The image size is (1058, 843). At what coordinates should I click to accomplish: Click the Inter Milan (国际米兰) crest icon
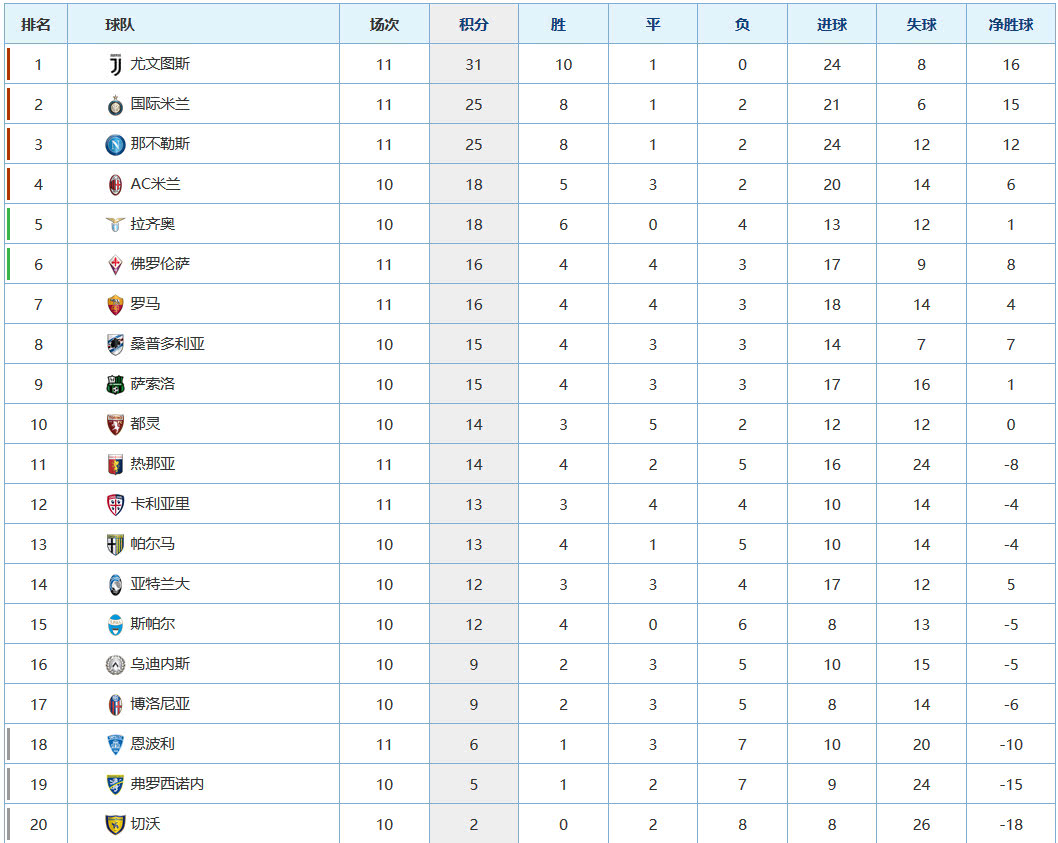click(115, 104)
